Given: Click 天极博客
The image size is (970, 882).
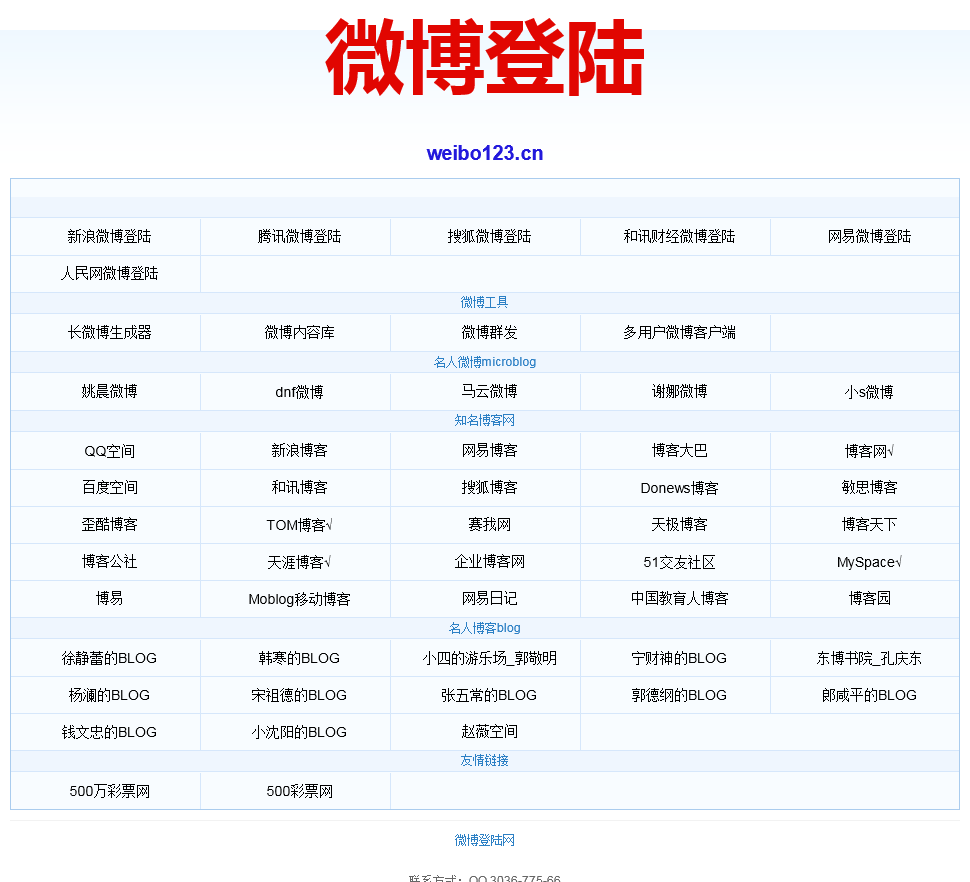Looking at the screenshot, I should (679, 525).
